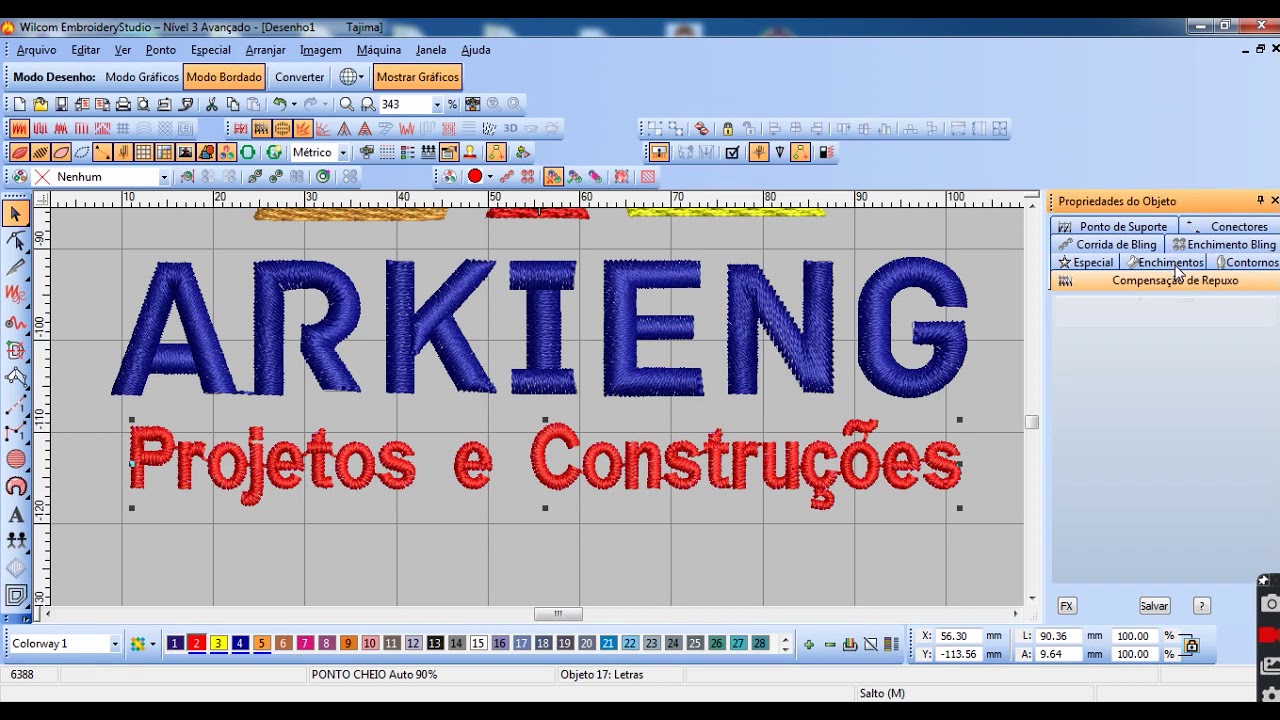1280x720 pixels.
Task: Pin the Propriedades do Objeto panel
Action: (1260, 201)
